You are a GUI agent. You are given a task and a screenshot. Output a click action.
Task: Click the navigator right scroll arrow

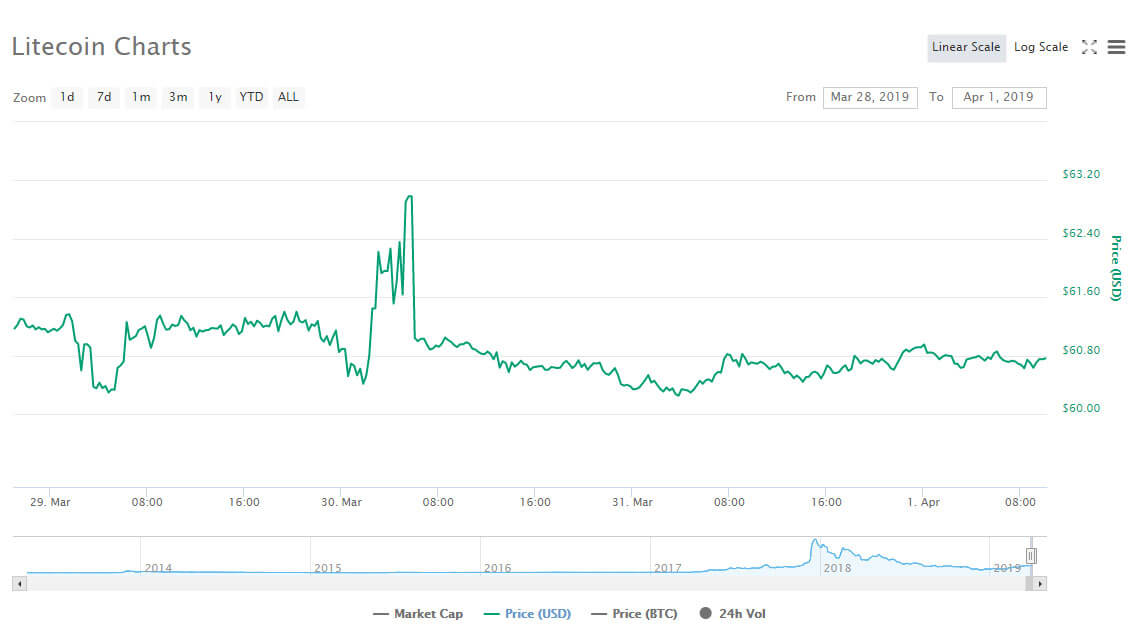coord(1039,583)
